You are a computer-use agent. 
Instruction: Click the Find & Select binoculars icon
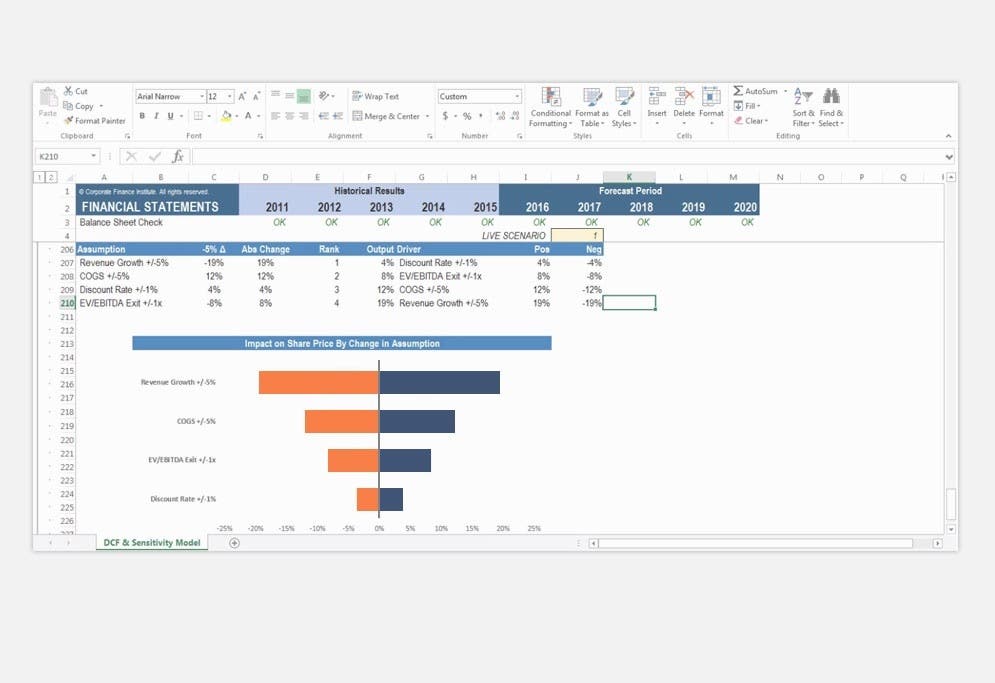(x=831, y=97)
